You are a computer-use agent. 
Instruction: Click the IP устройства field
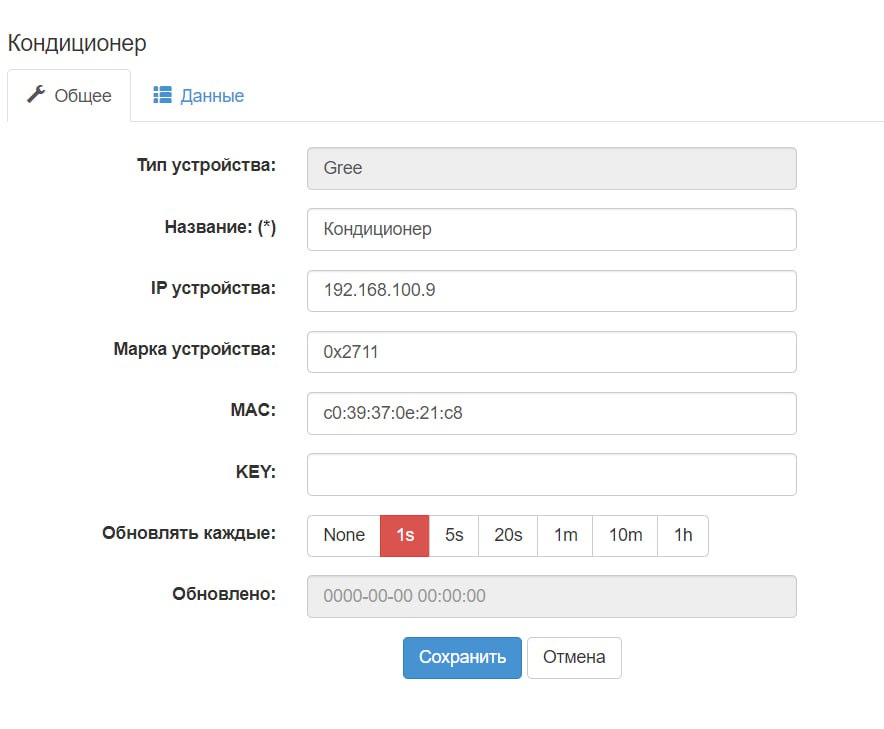(551, 290)
